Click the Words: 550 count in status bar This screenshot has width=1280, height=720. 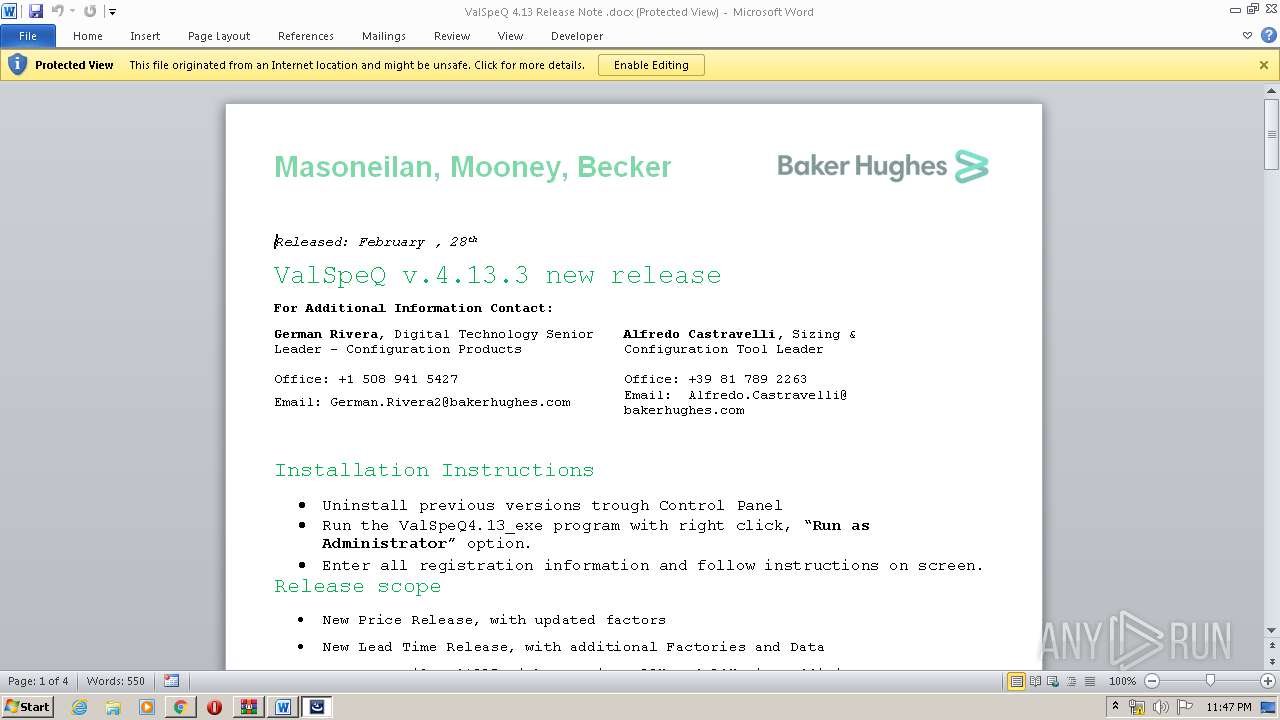point(116,681)
